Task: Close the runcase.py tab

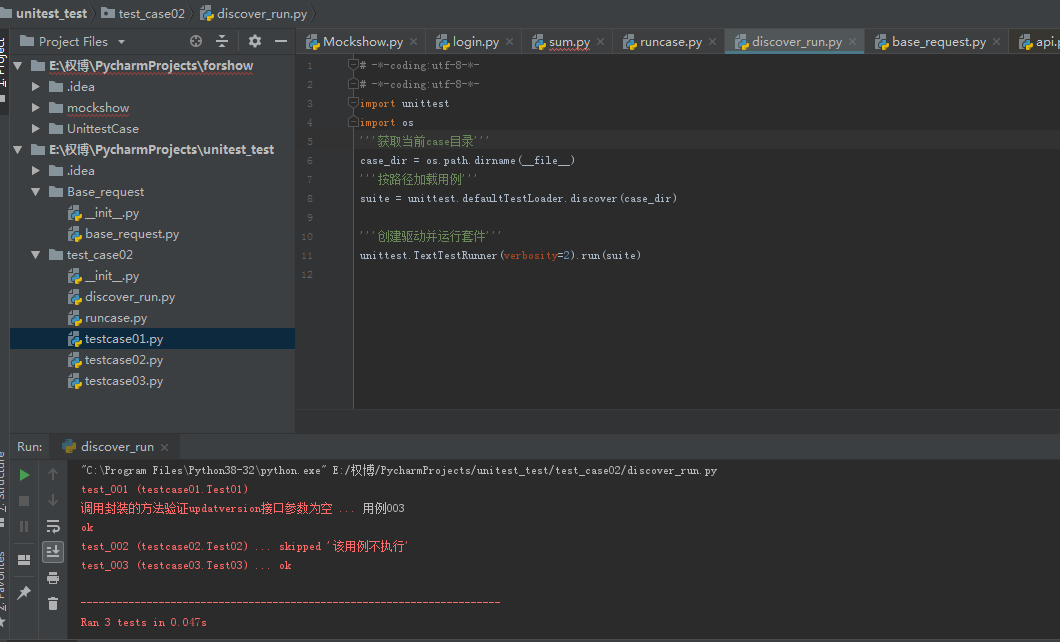Action: (x=713, y=42)
